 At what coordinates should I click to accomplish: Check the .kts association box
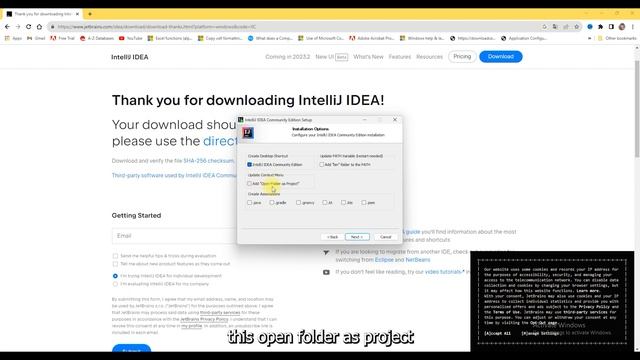click(x=343, y=202)
